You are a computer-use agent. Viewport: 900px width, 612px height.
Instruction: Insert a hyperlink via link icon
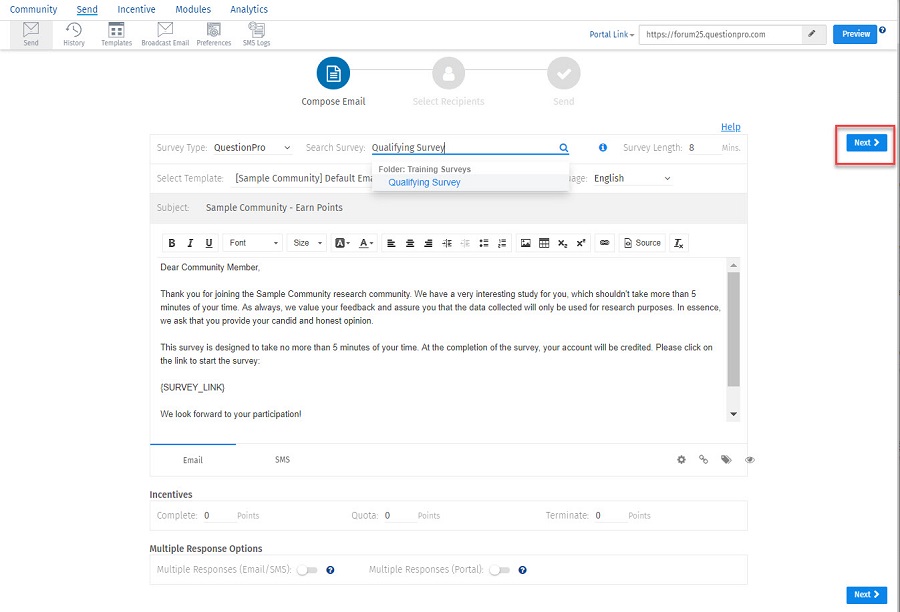tap(604, 243)
